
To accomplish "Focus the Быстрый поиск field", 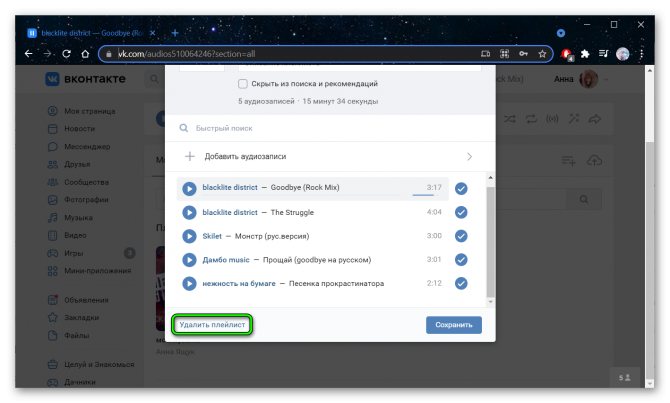I will tap(330, 128).
